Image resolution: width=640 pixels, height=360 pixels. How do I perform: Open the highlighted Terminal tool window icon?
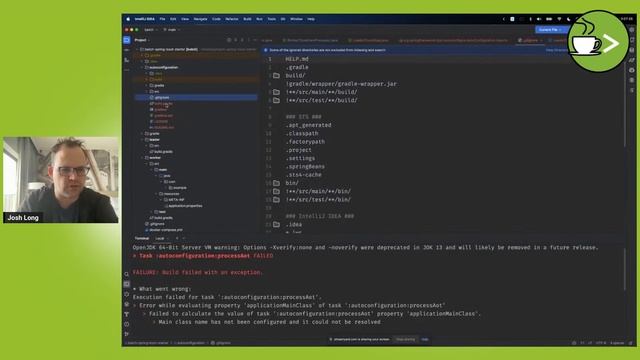(x=127, y=284)
